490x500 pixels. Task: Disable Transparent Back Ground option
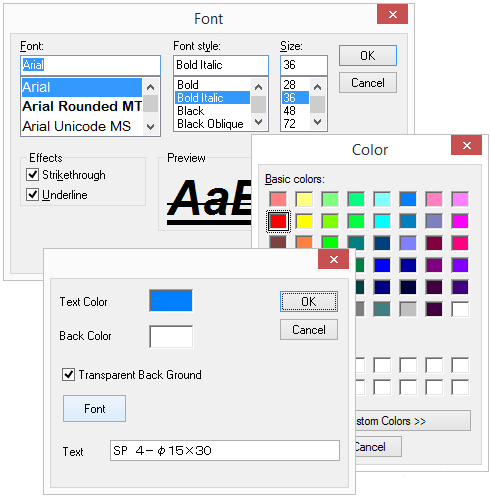pos(68,374)
